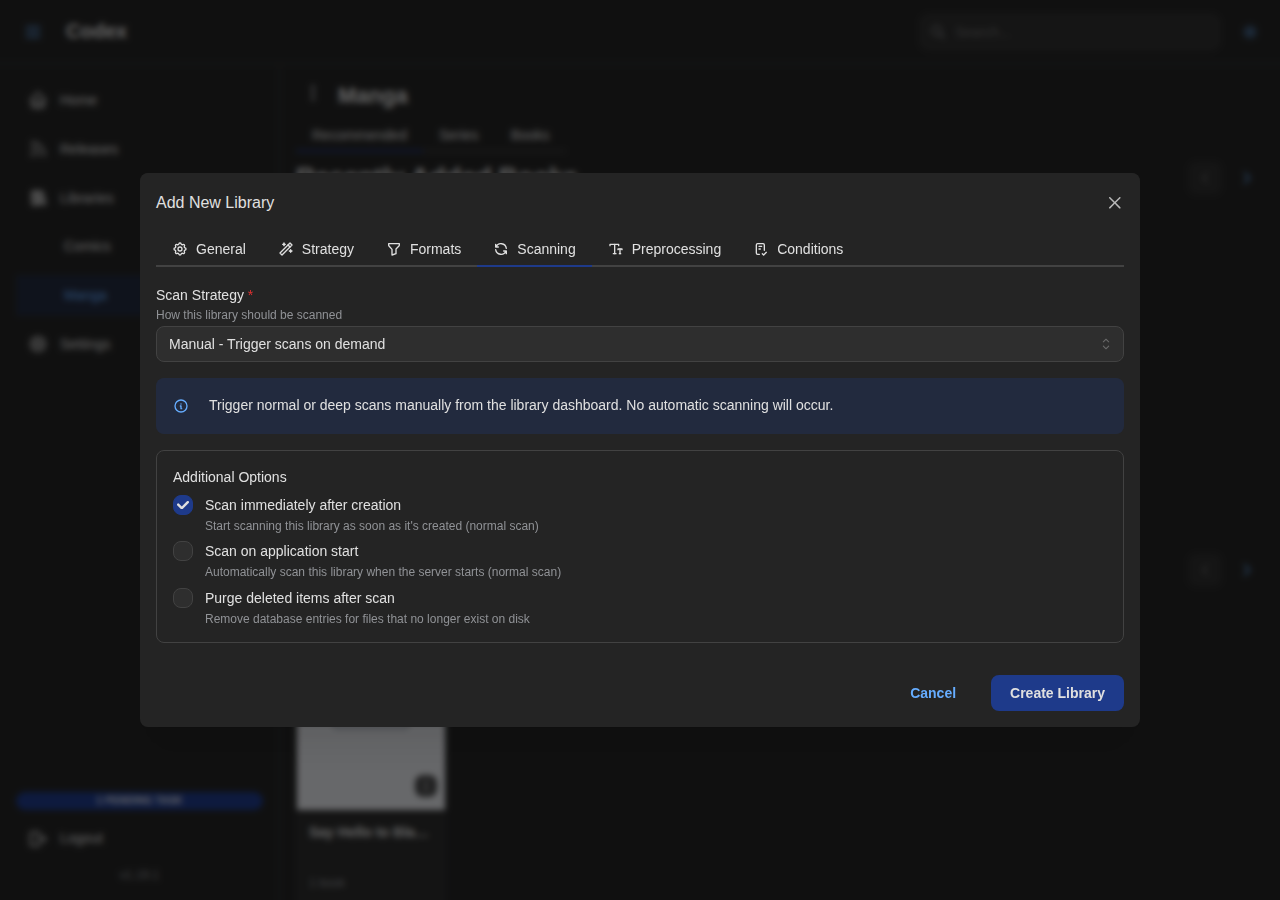The image size is (1280, 900).
Task: Click the 'Add New Library' dialog title
Action: 215,203
